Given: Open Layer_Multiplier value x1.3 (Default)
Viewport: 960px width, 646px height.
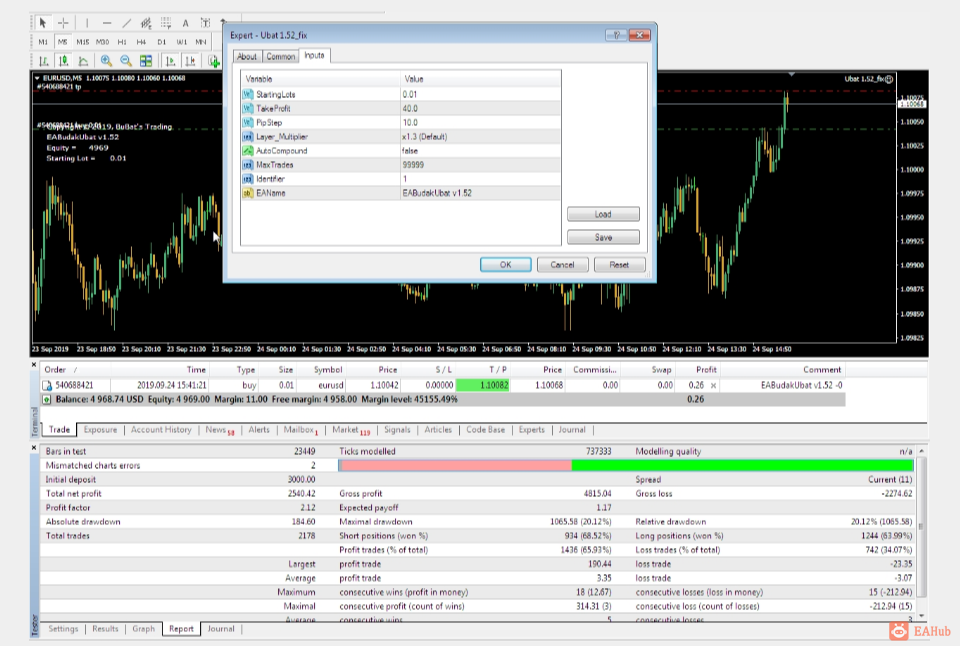Looking at the screenshot, I should click(x=481, y=137).
